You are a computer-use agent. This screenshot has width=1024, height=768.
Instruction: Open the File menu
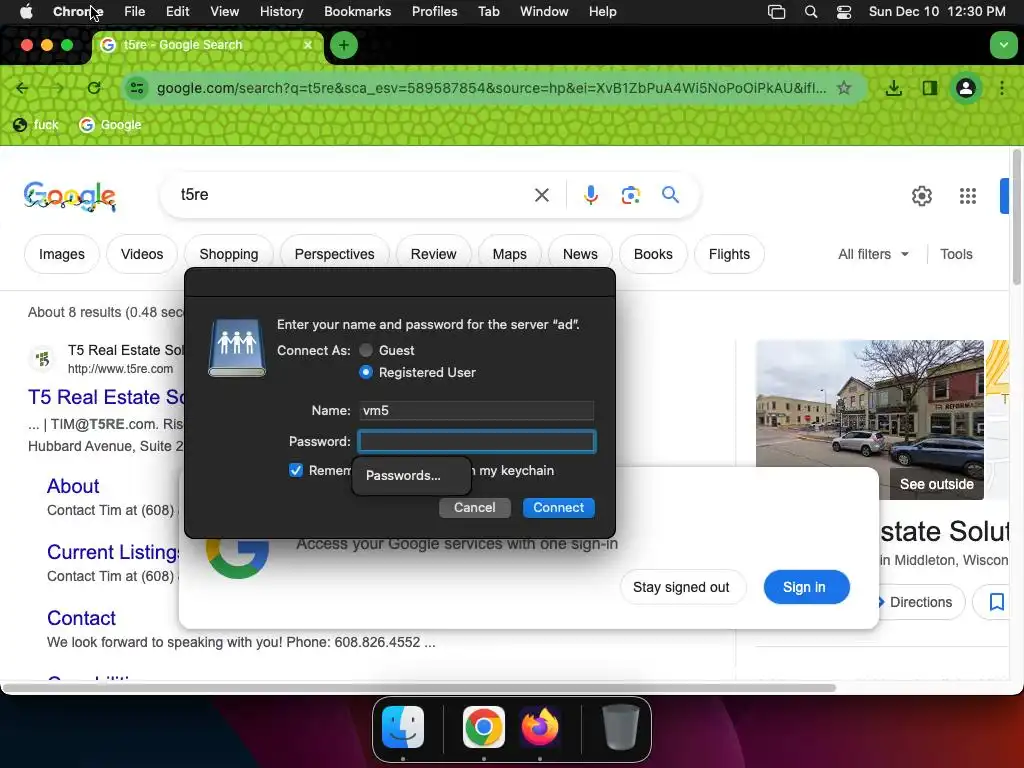(x=135, y=12)
